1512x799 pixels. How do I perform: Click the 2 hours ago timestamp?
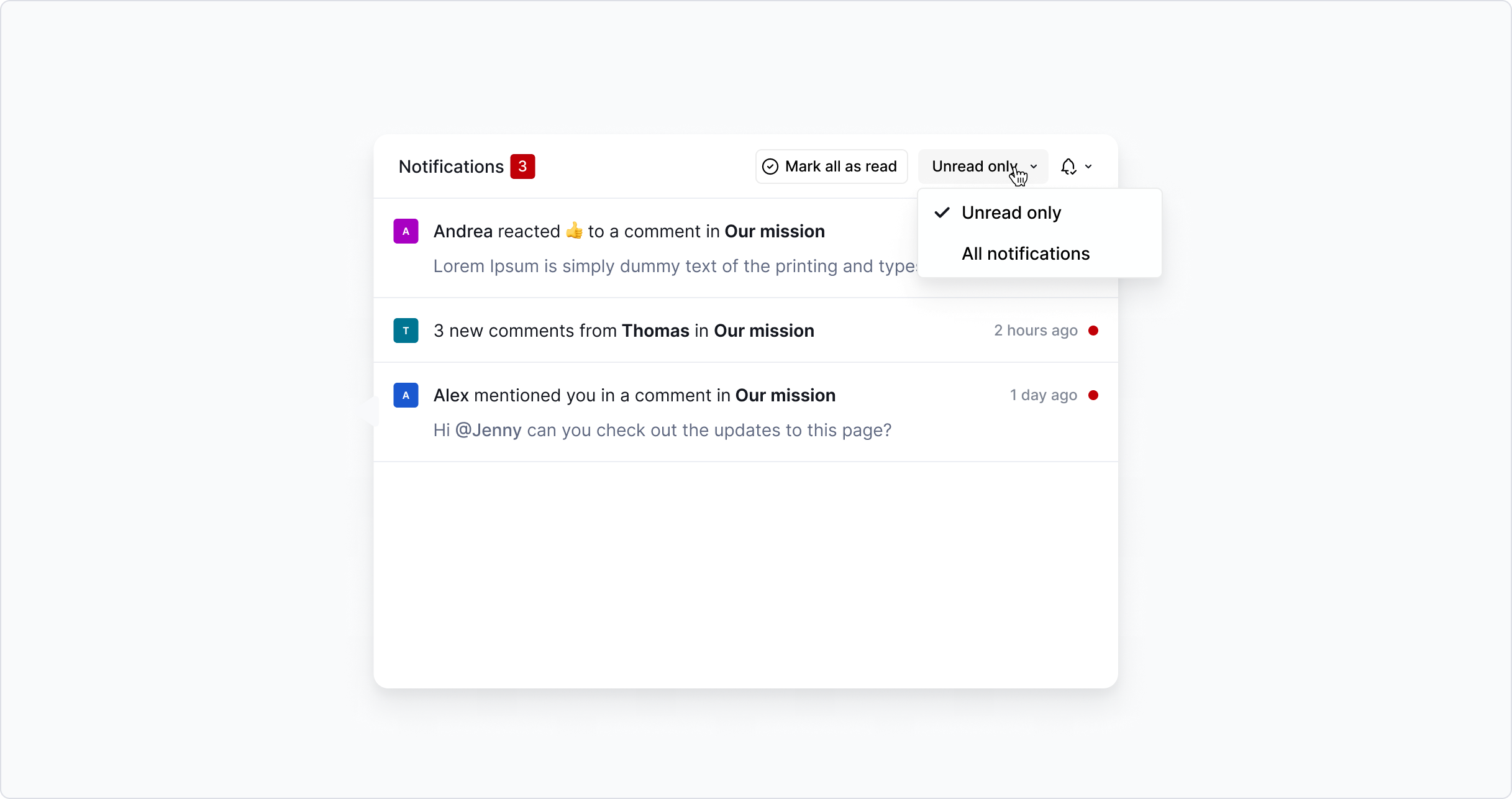click(x=1034, y=331)
